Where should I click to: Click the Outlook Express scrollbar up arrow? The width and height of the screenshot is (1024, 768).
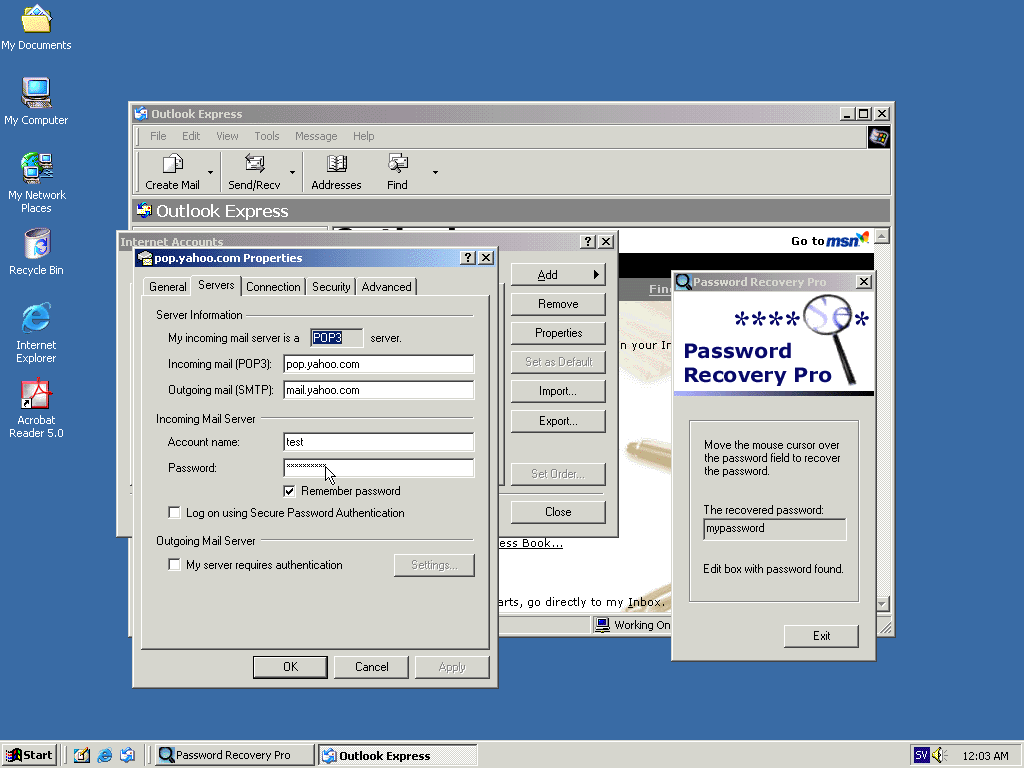(x=882, y=236)
